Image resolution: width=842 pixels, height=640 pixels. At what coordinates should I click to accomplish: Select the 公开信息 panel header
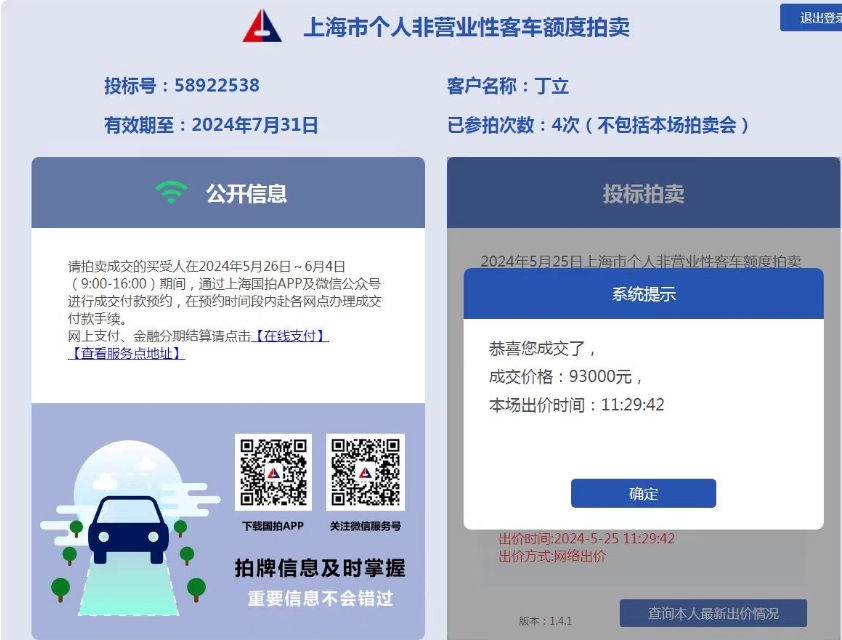click(x=228, y=193)
